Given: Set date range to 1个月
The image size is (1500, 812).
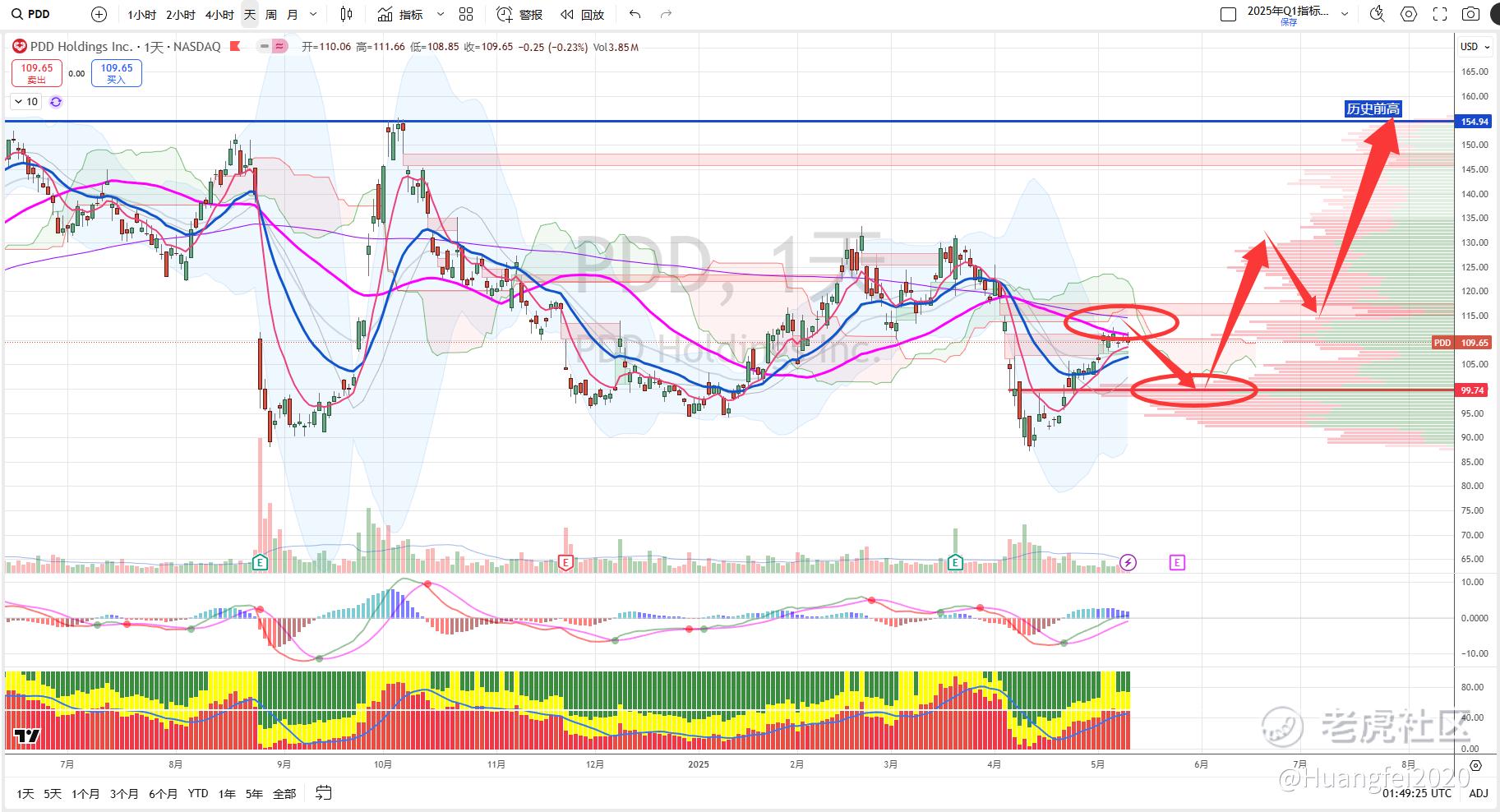Looking at the screenshot, I should [85, 793].
